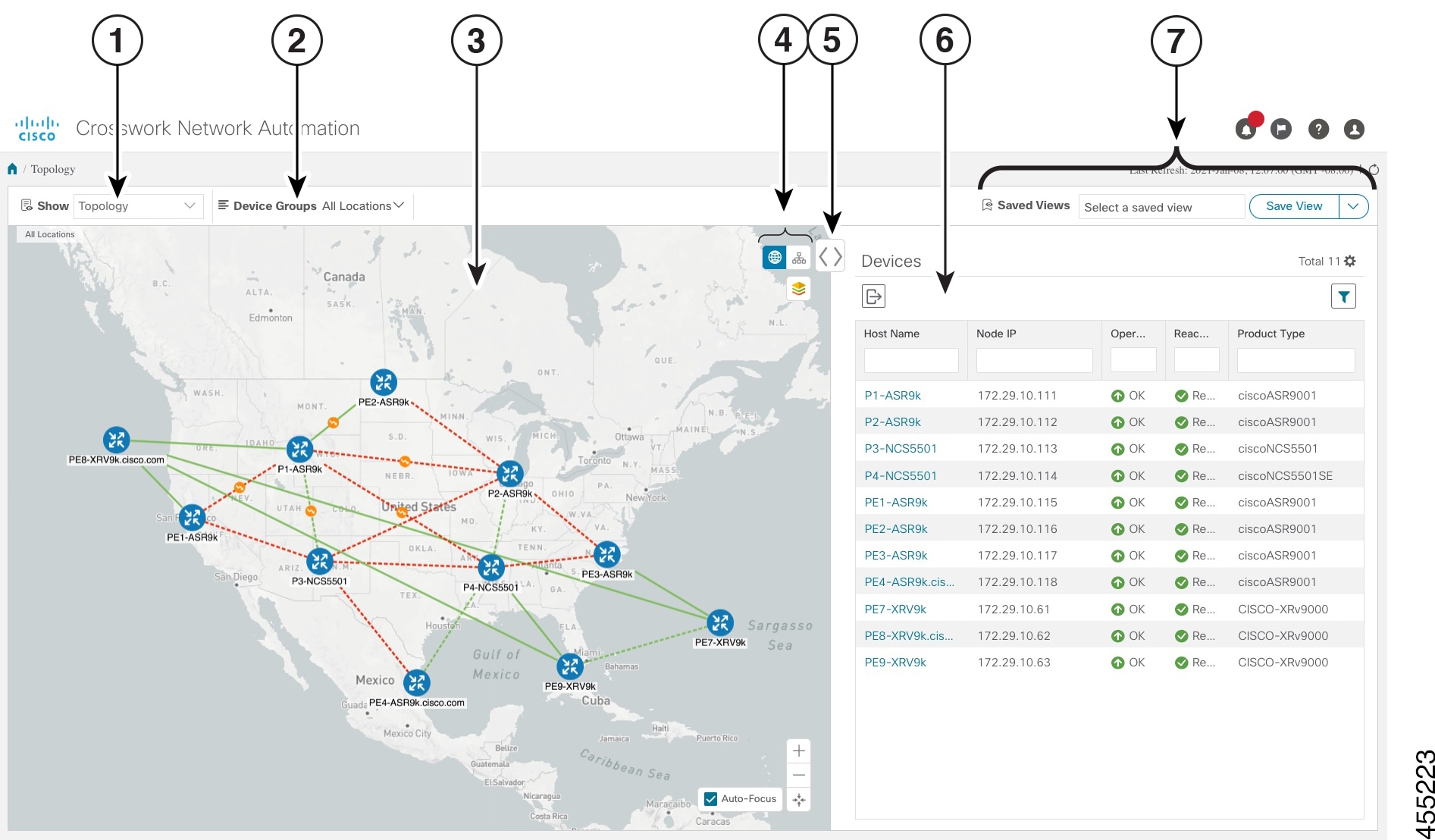This screenshot has height=840, width=1435.
Task: Click the Save View button
Action: 1293,205
